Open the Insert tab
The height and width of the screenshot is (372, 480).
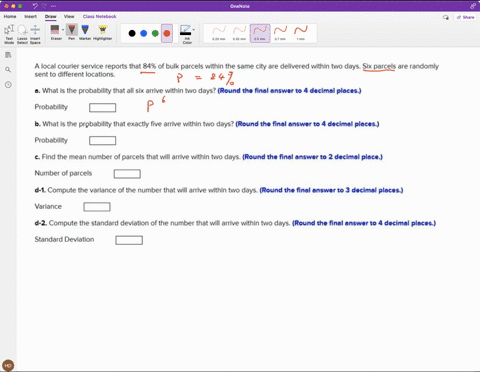30,16
